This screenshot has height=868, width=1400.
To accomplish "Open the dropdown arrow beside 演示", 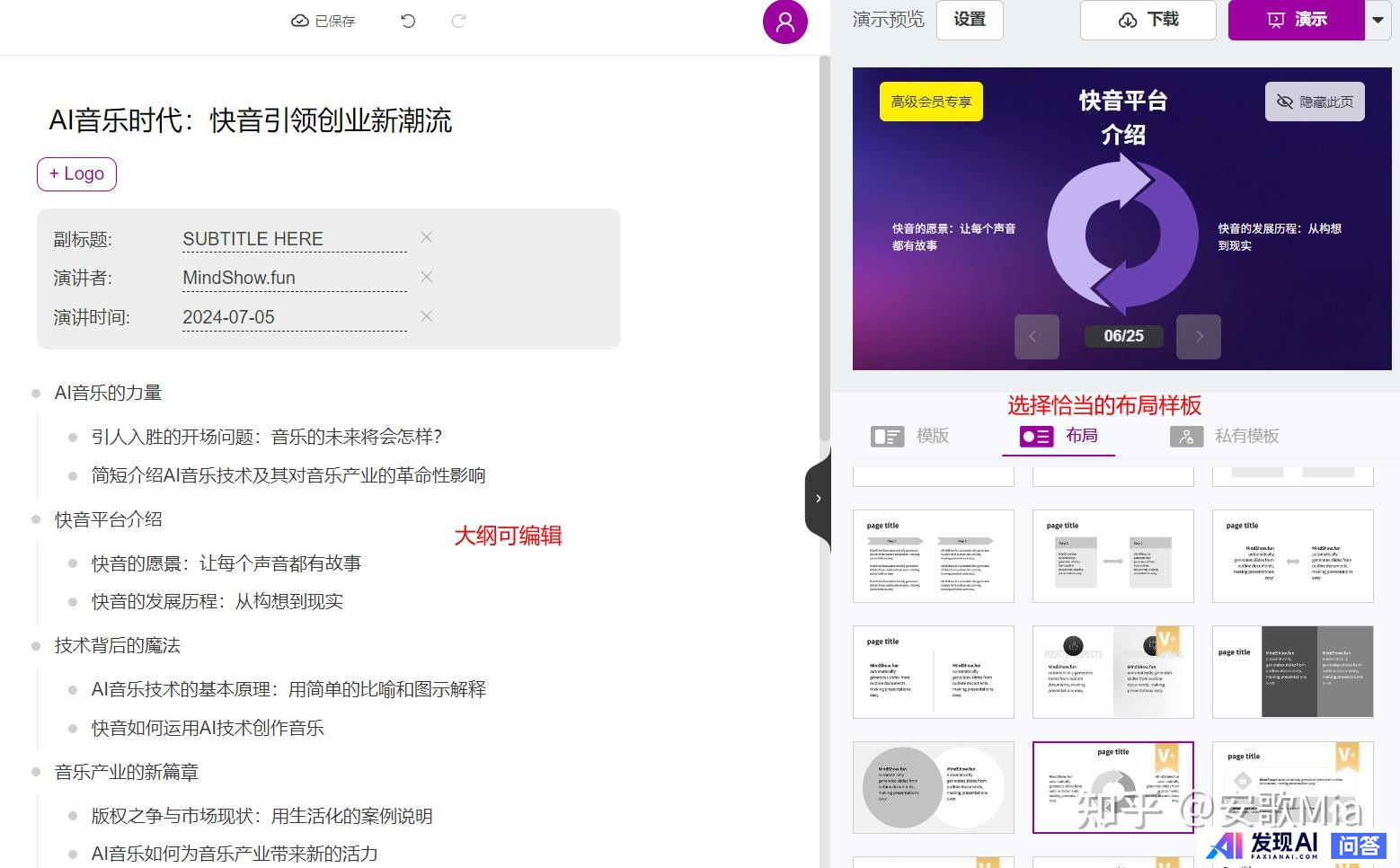I will click(x=1378, y=20).
